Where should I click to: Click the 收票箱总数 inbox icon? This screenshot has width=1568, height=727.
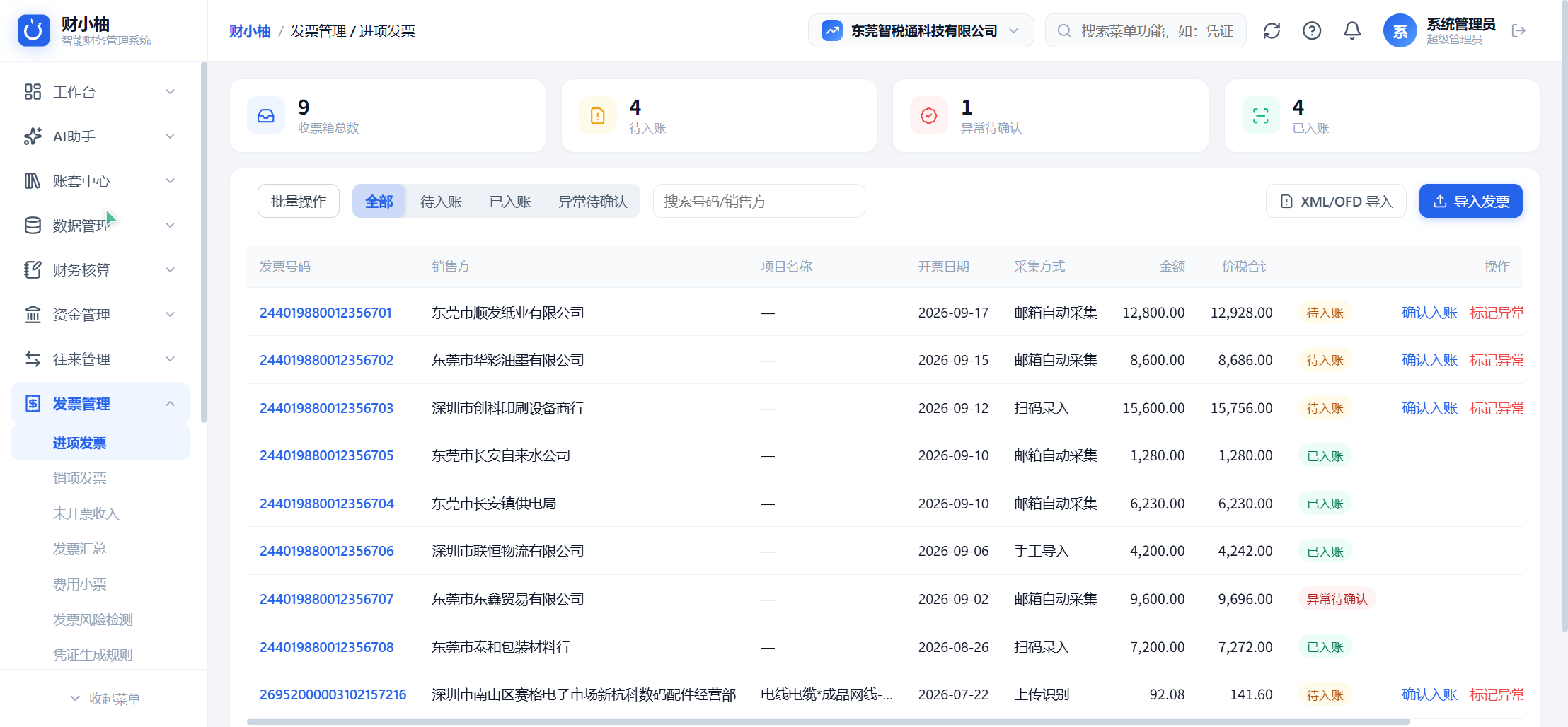[266, 115]
